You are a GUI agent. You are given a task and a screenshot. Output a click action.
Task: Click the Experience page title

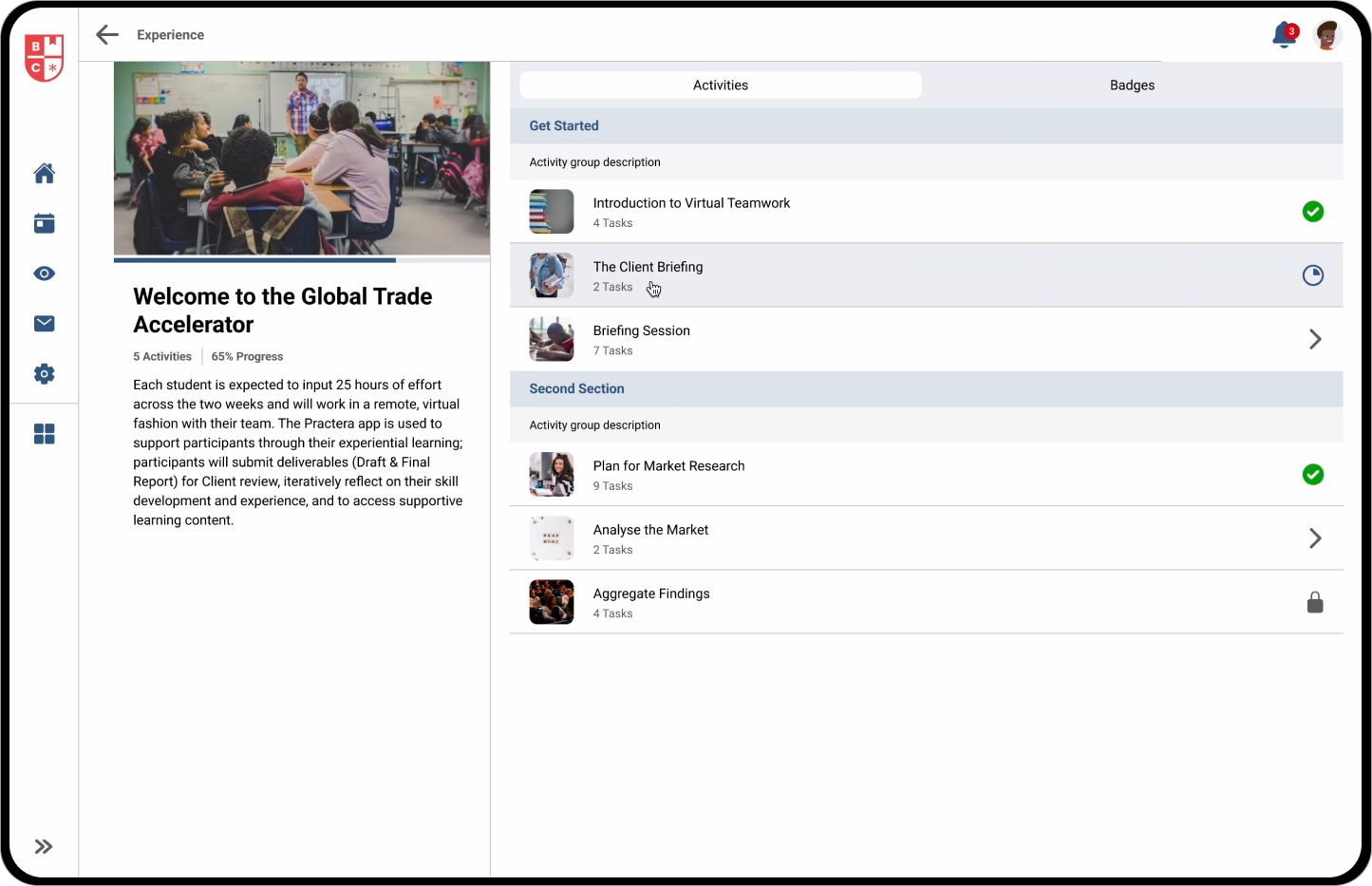click(171, 35)
